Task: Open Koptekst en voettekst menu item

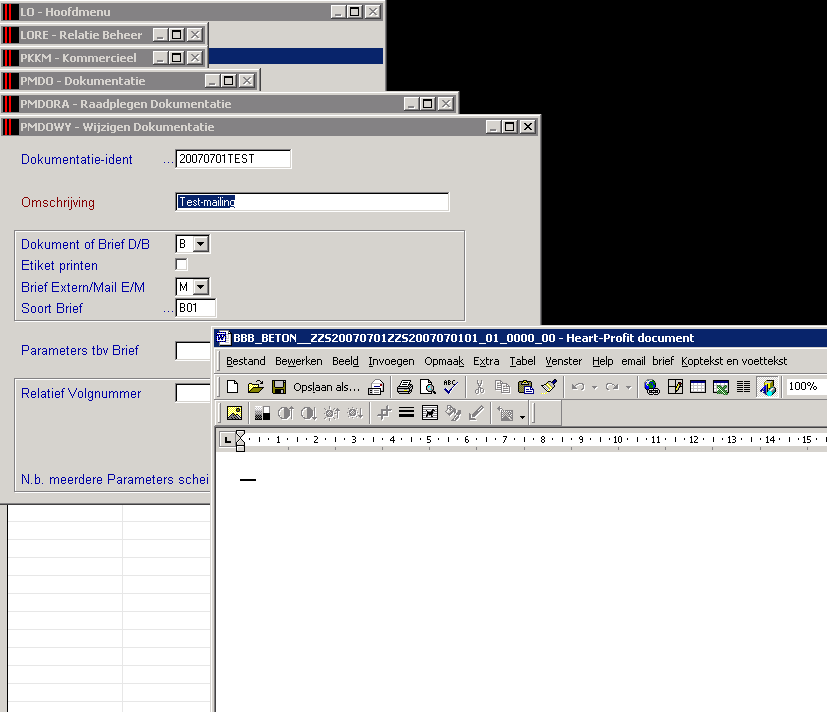Action: (x=734, y=361)
